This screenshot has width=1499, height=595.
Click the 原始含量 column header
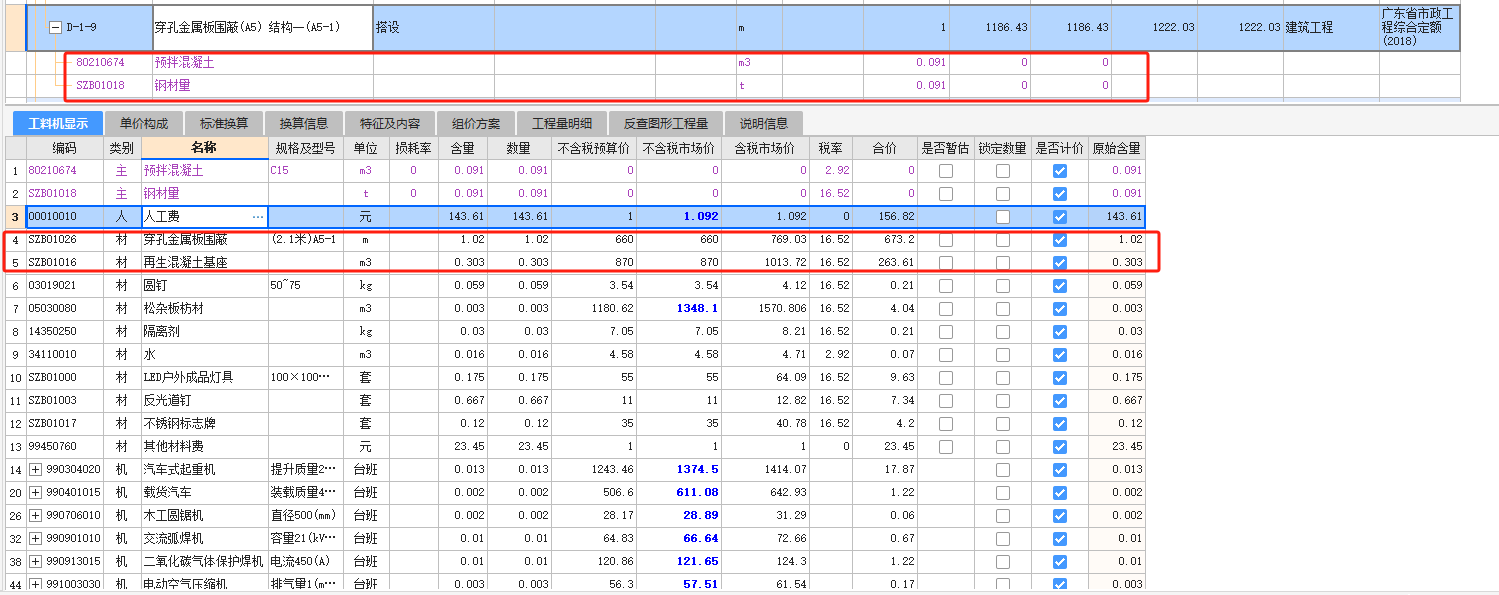pos(1116,148)
